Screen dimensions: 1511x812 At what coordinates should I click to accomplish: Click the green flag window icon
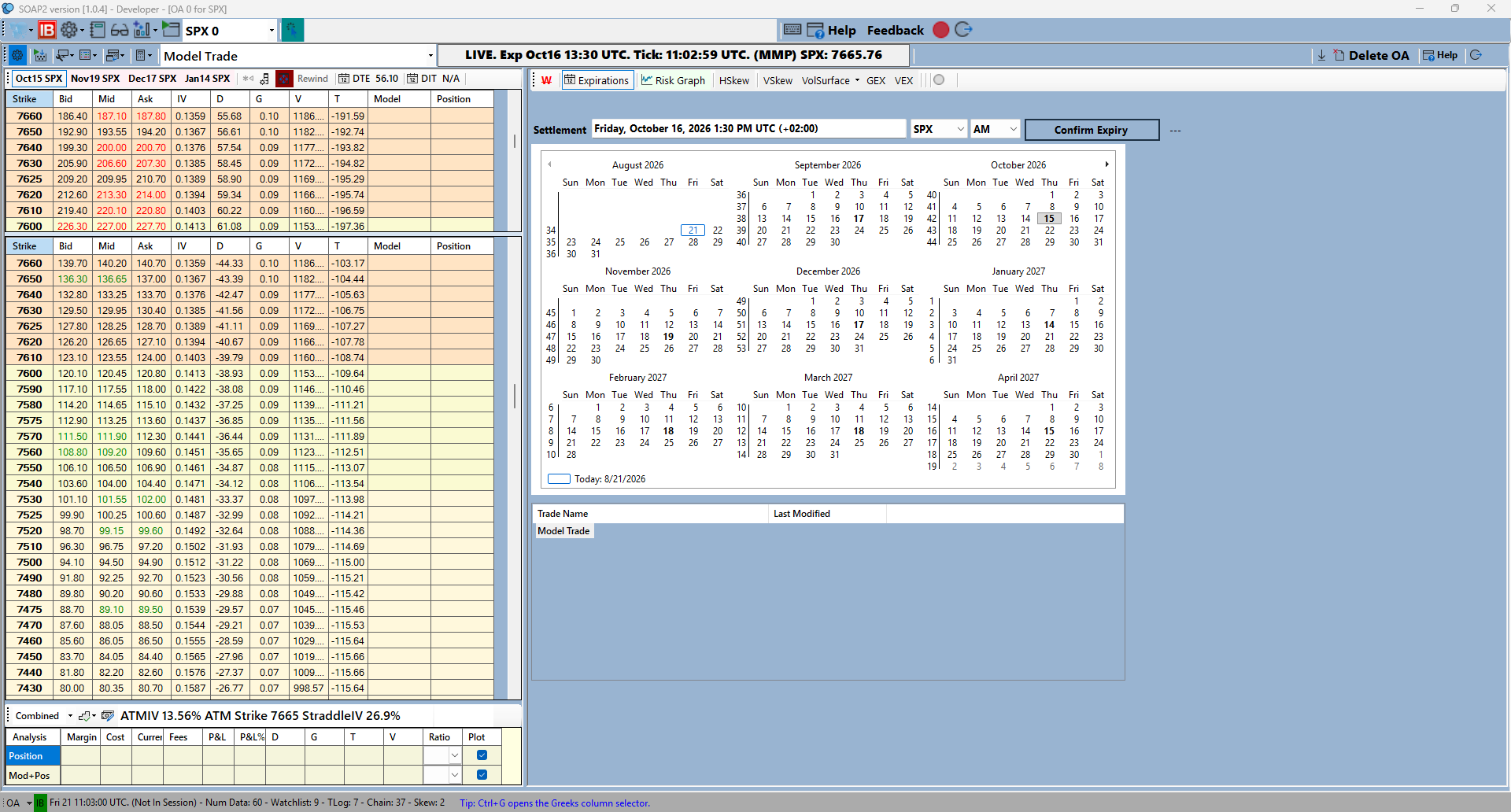tap(171, 31)
